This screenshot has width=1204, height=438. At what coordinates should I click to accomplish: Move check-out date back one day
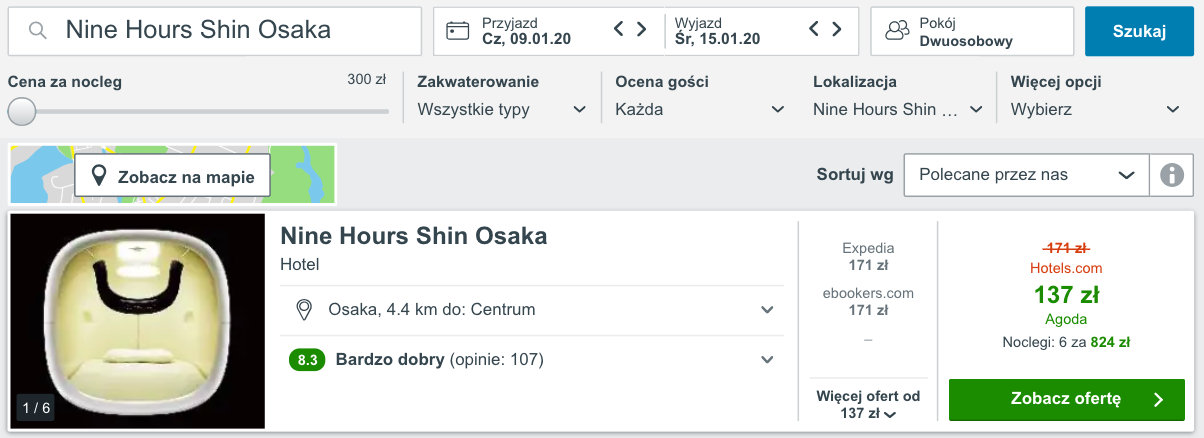tap(814, 29)
